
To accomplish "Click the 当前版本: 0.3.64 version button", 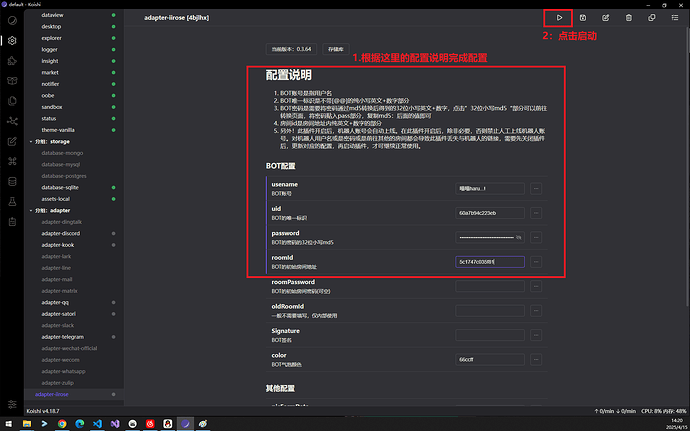I will pos(291,49).
